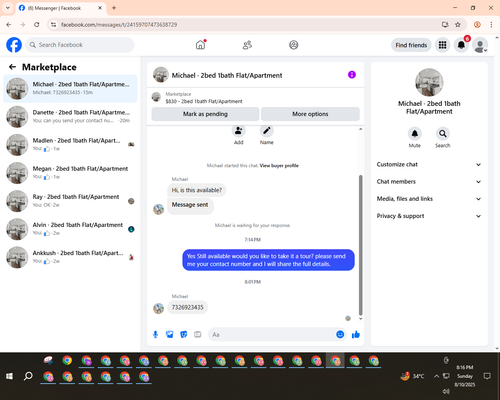Viewport: 500px width, 400px height.
Task: Open the Windows Start menu
Action: (9, 376)
